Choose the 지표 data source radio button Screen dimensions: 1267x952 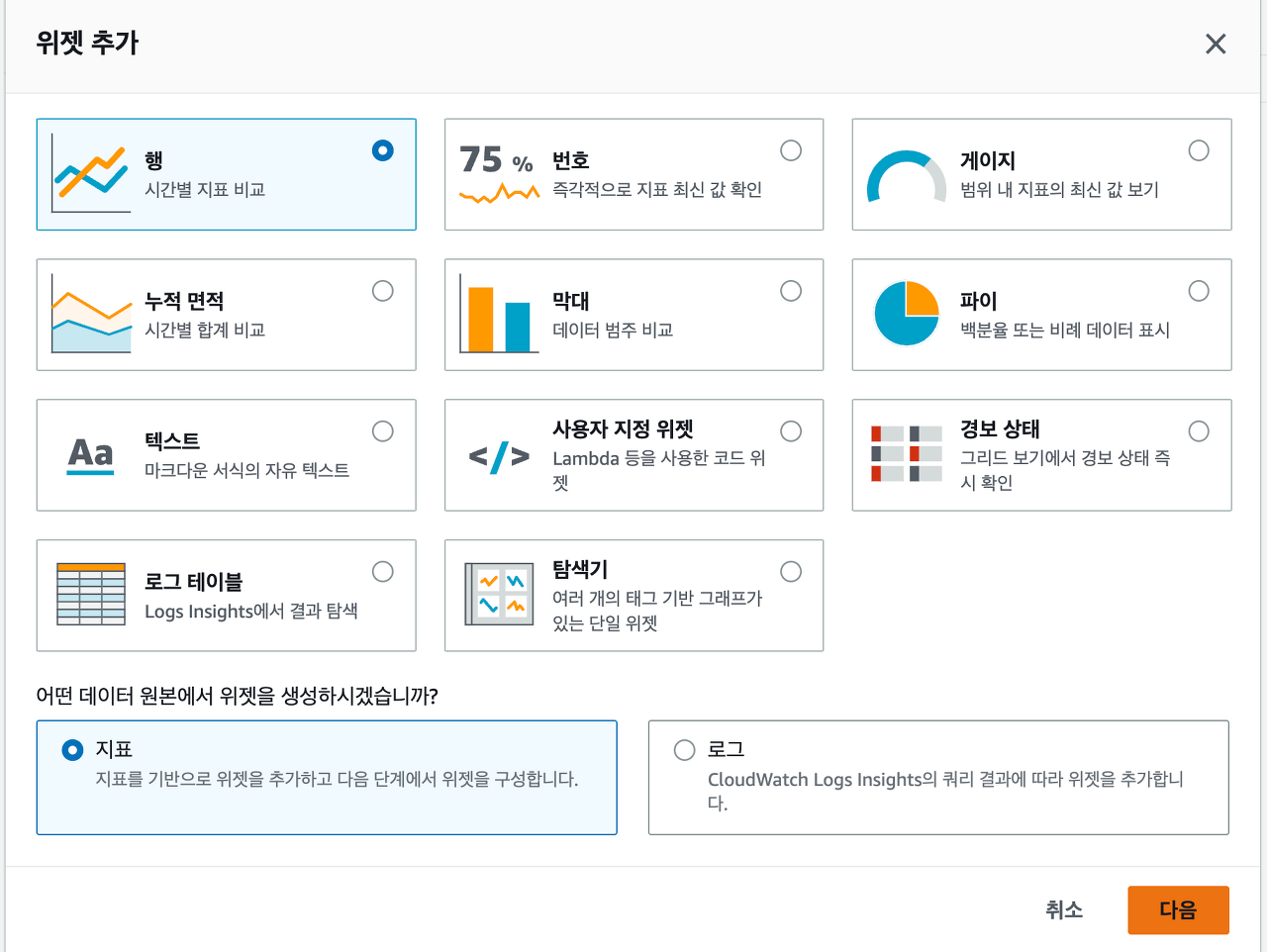coord(72,750)
